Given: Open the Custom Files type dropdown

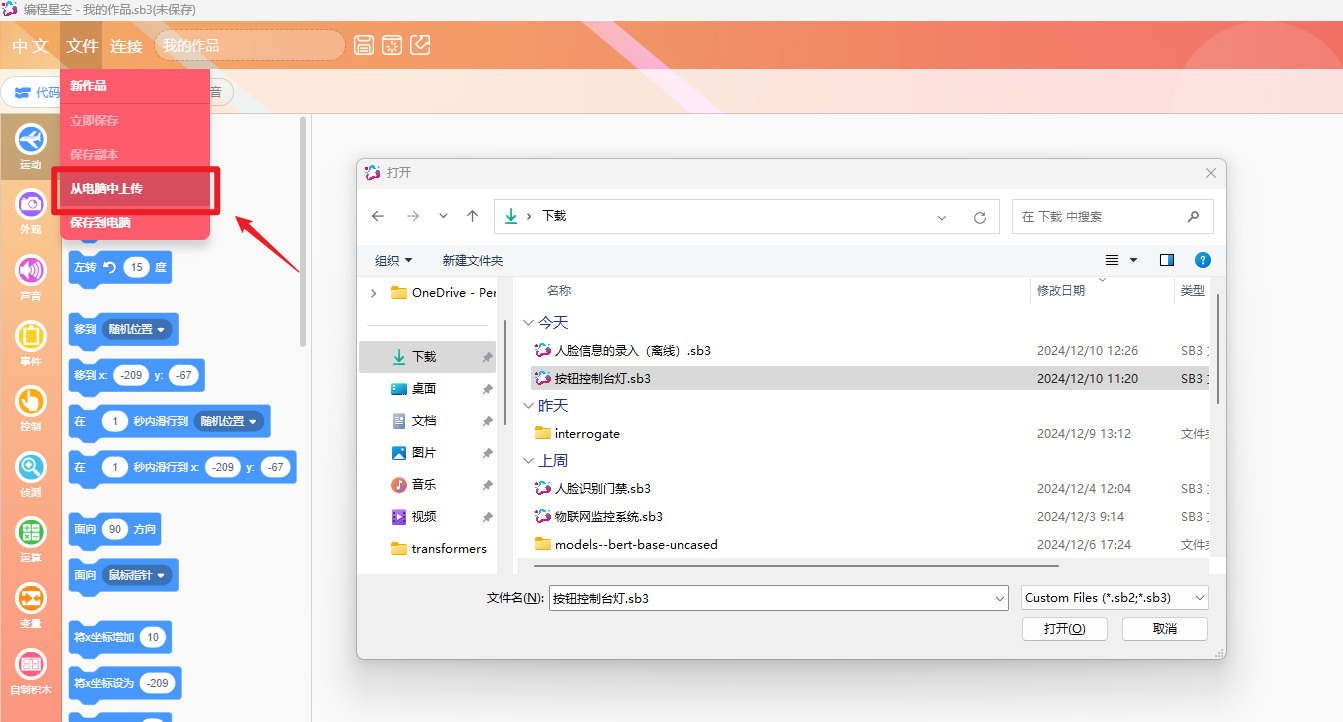Looking at the screenshot, I should point(1114,598).
